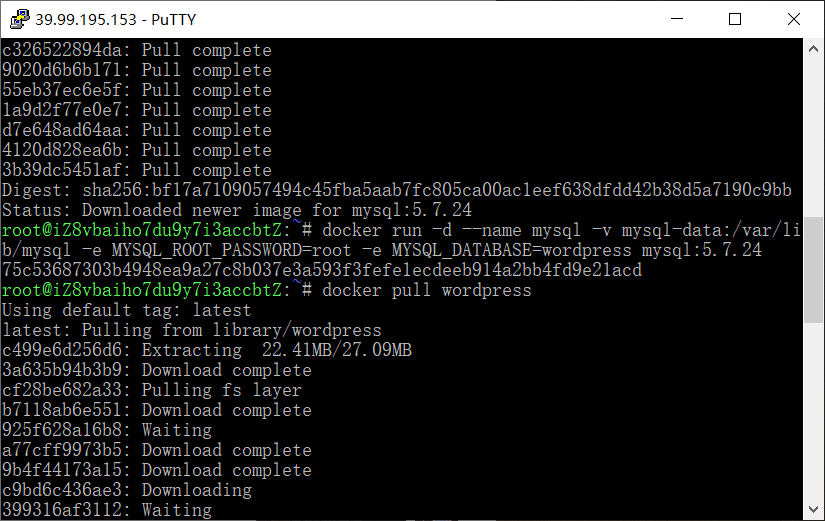
Task: Click the scrollbar down arrow
Action: pyautogui.click(x=813, y=509)
